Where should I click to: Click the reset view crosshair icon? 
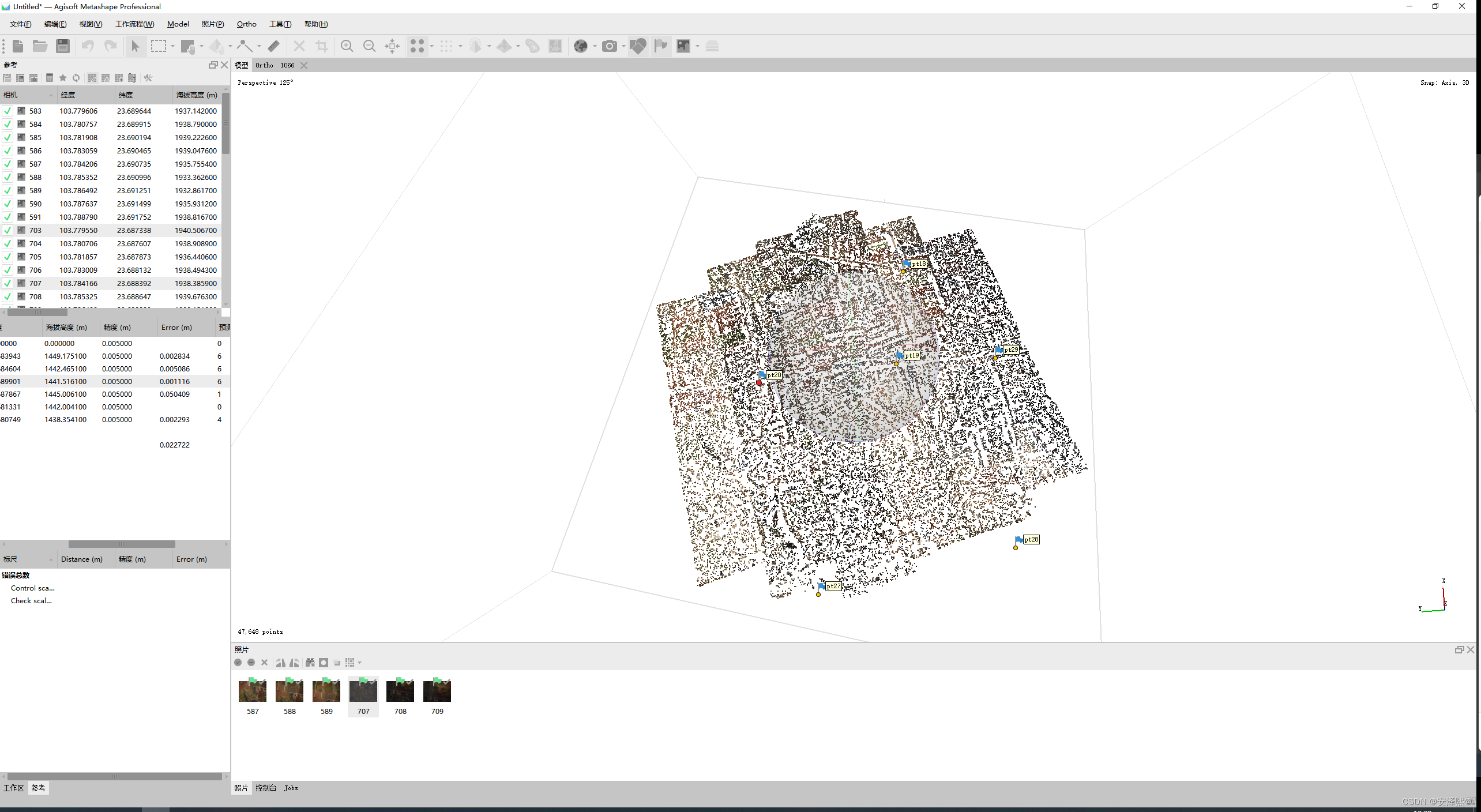coord(392,46)
